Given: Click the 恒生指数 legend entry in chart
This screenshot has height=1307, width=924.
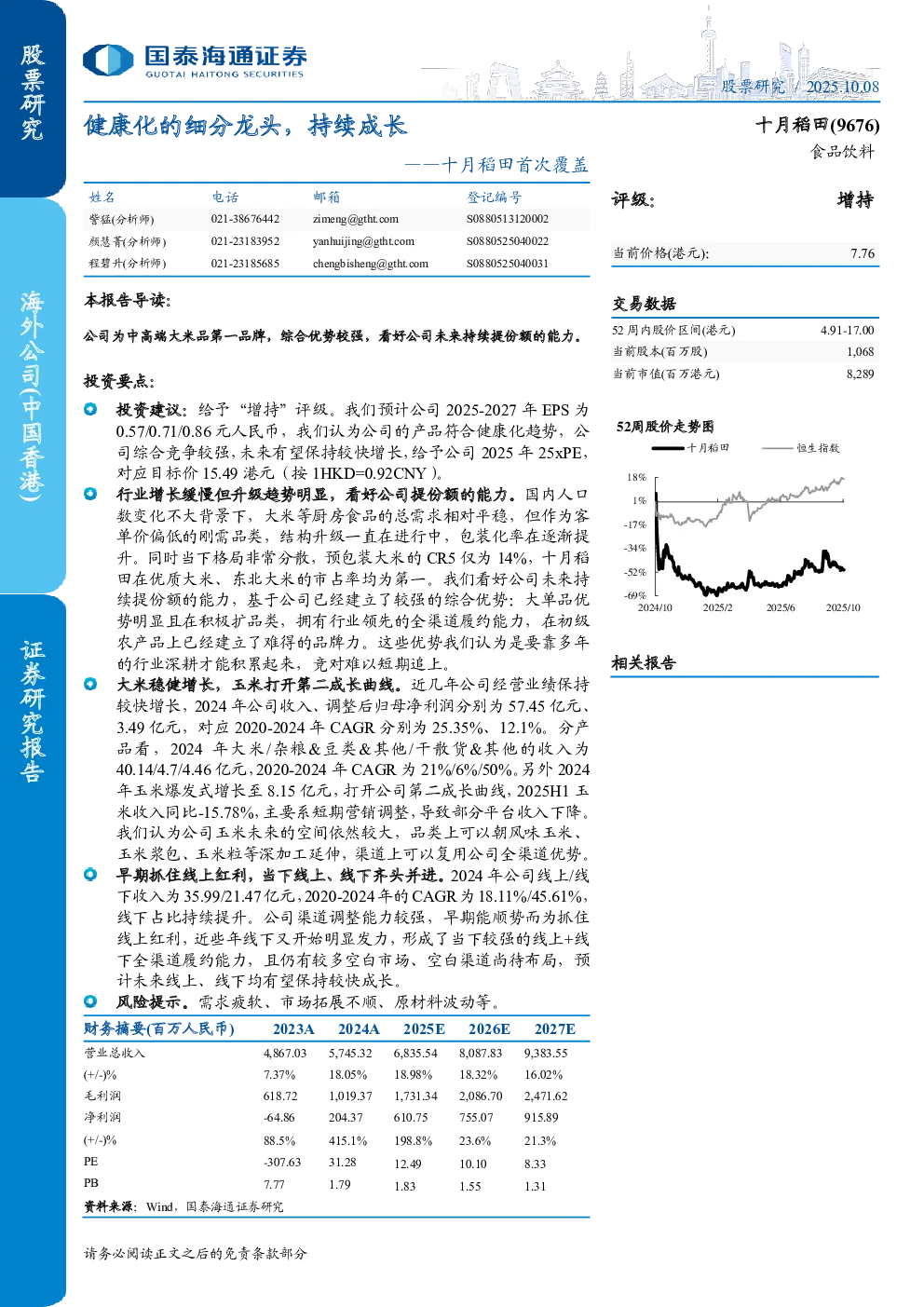Looking at the screenshot, I should tap(801, 448).
